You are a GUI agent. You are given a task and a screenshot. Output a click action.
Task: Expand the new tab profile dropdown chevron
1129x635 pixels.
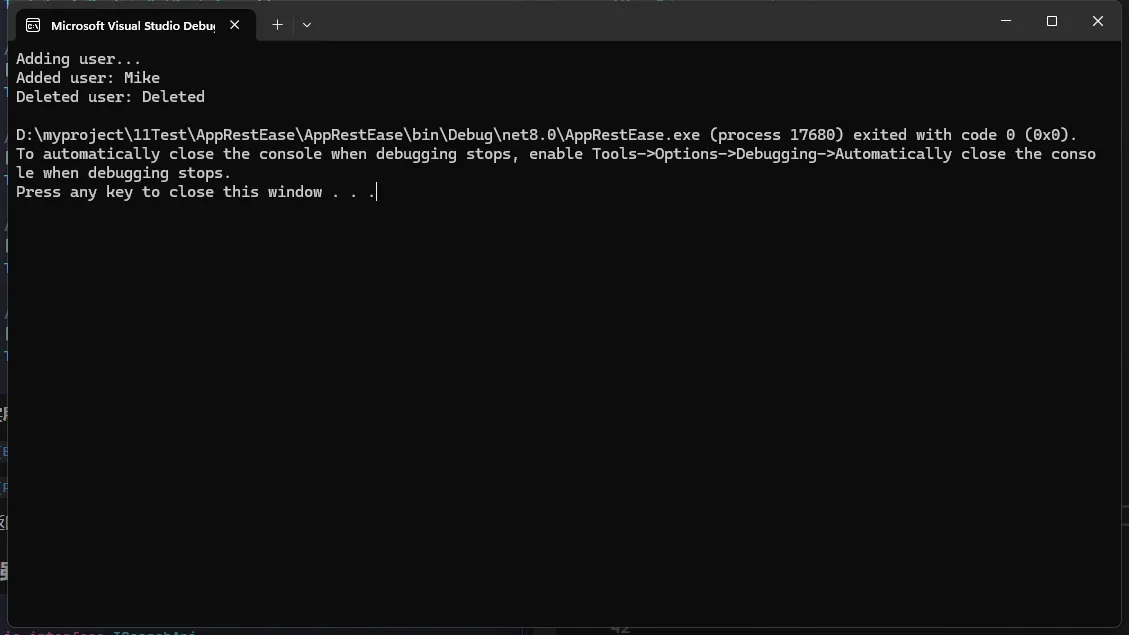(x=307, y=24)
